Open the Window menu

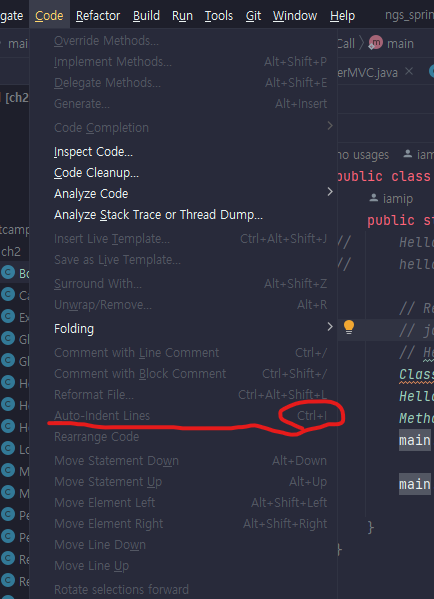coord(295,16)
